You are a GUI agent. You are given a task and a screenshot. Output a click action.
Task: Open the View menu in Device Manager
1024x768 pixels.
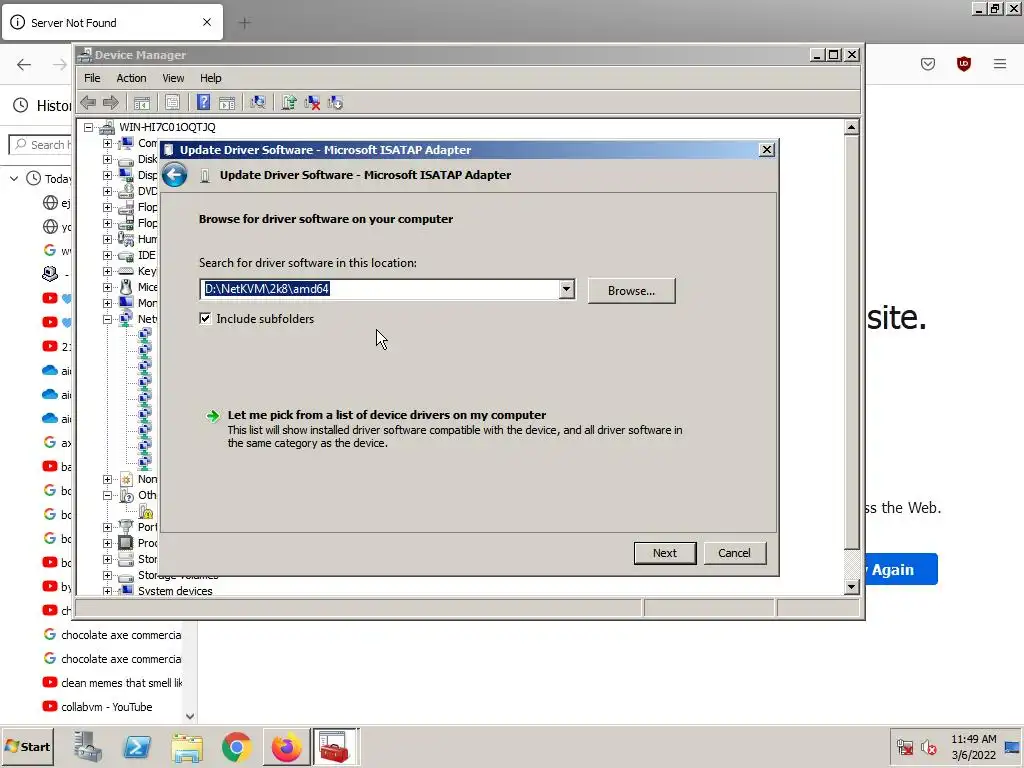pos(173,78)
